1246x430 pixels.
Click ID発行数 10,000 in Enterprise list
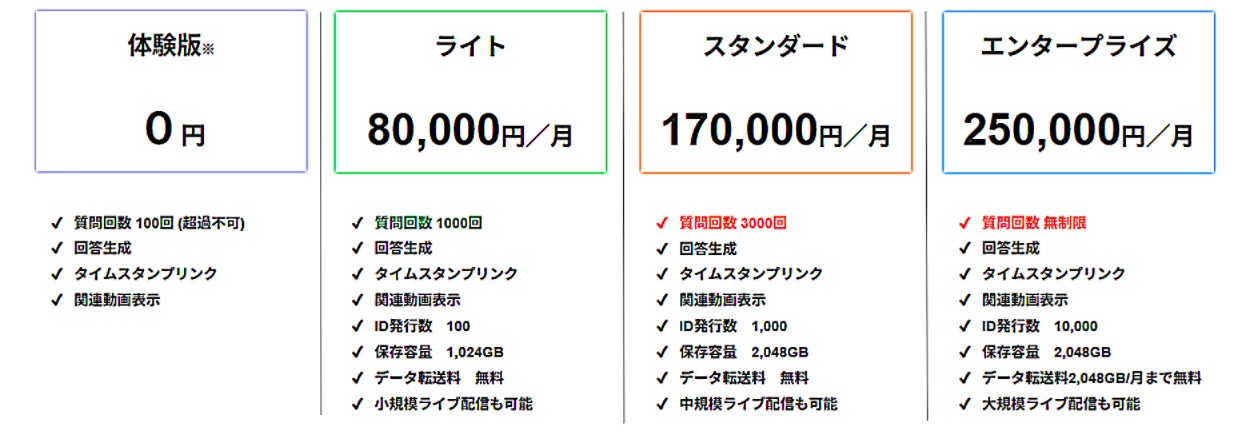tap(1040, 326)
